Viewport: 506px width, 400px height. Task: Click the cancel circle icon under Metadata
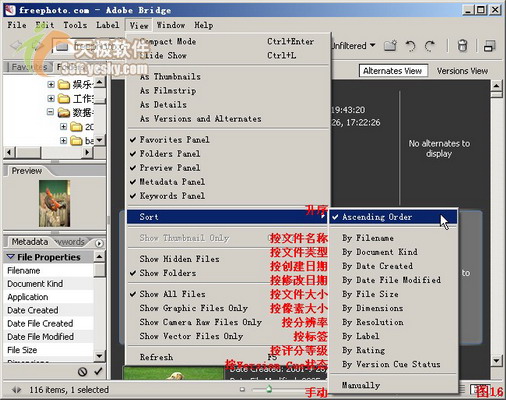(x=82, y=371)
